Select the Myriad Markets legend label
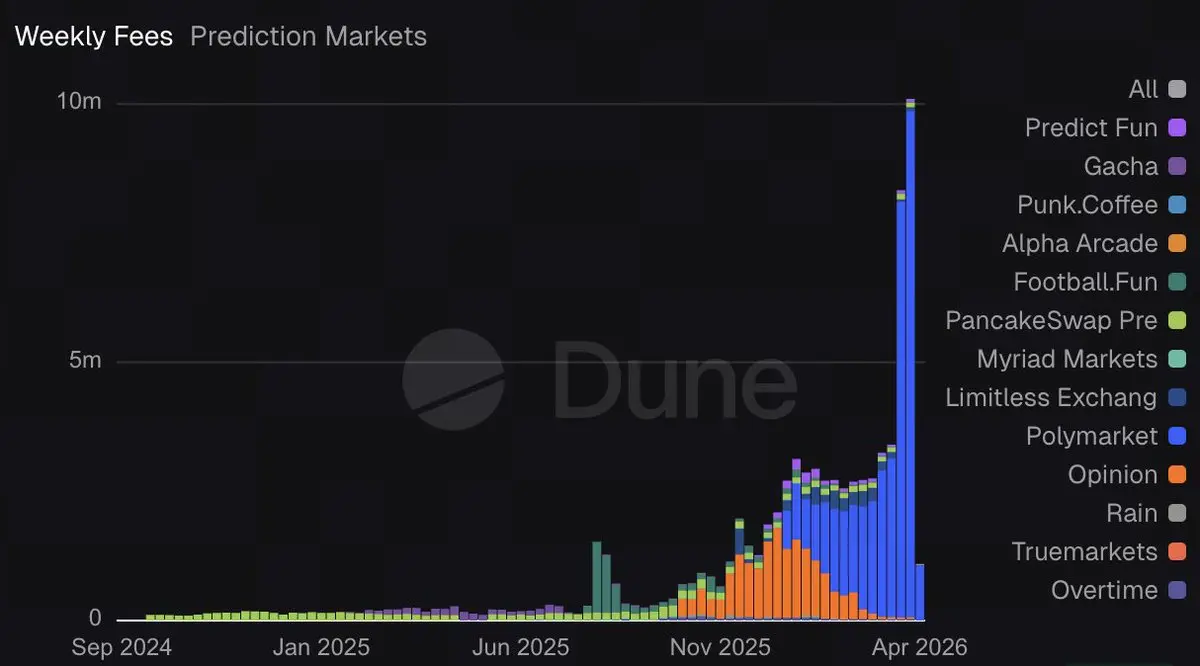1200x666 pixels. [1067, 359]
